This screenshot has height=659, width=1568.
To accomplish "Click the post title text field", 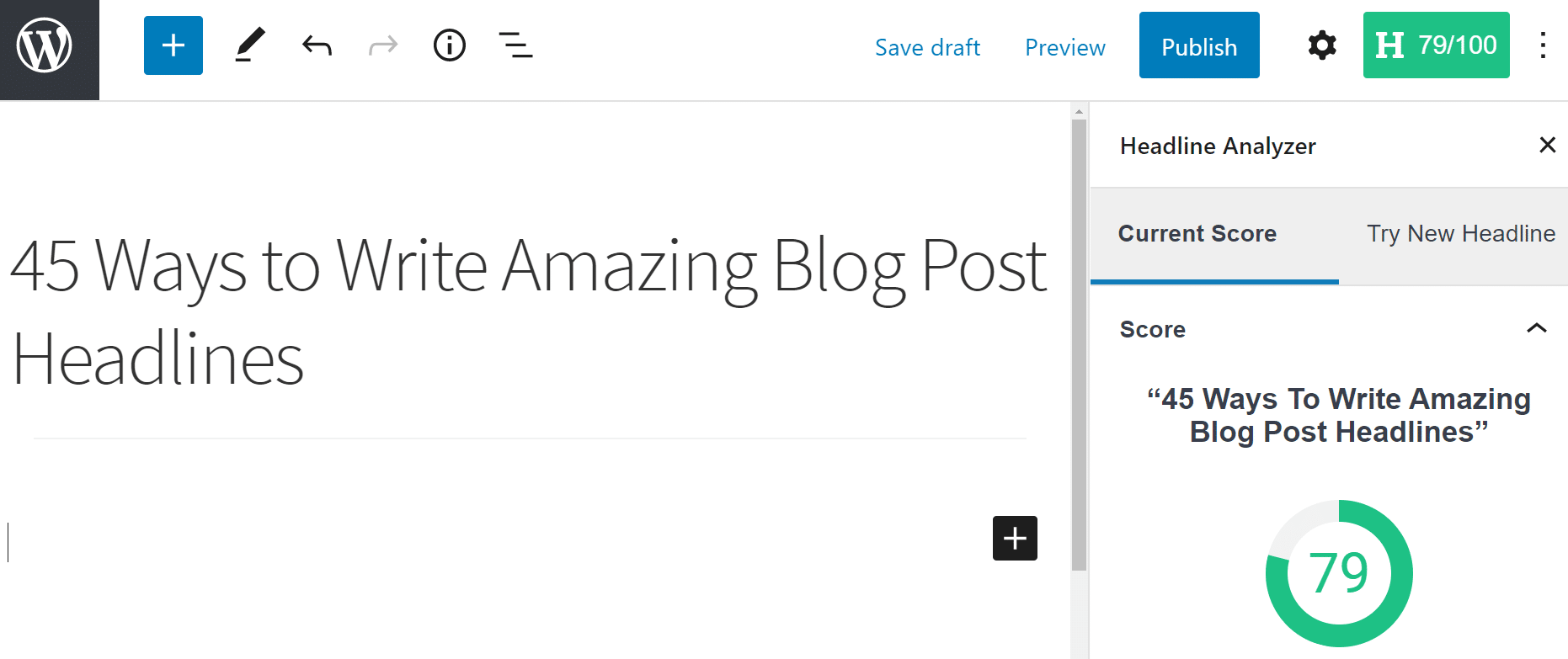I will (x=529, y=311).
